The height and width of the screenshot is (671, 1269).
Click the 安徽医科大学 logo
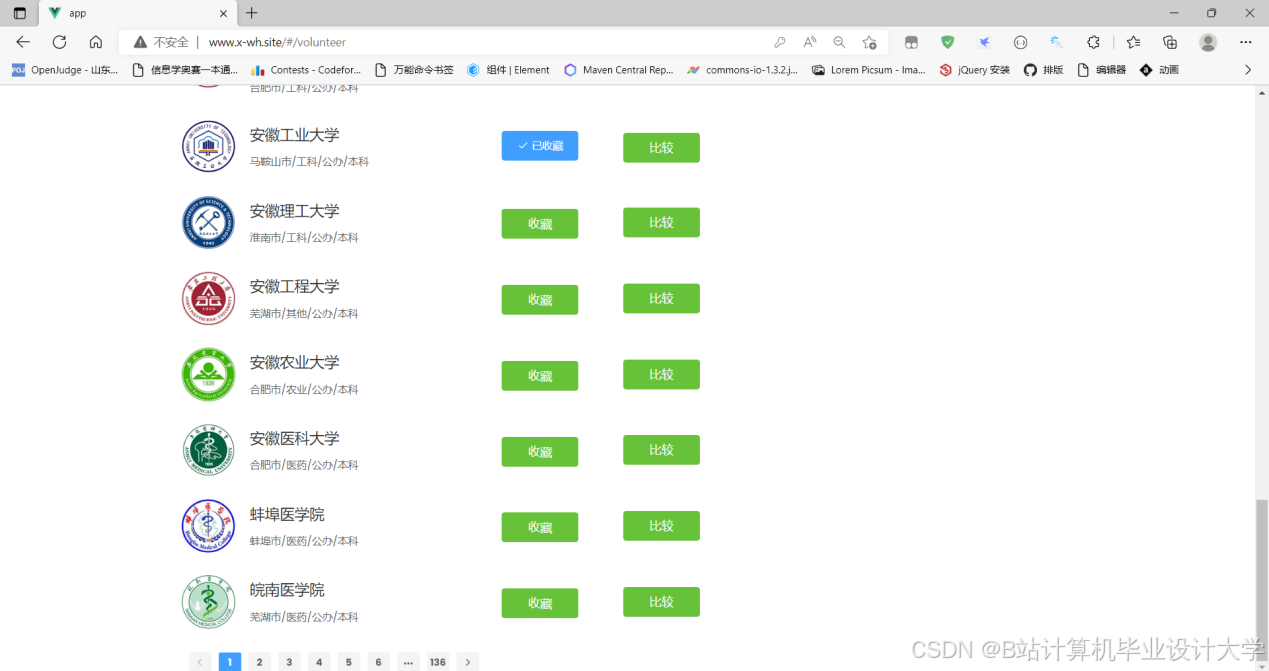[x=208, y=451]
